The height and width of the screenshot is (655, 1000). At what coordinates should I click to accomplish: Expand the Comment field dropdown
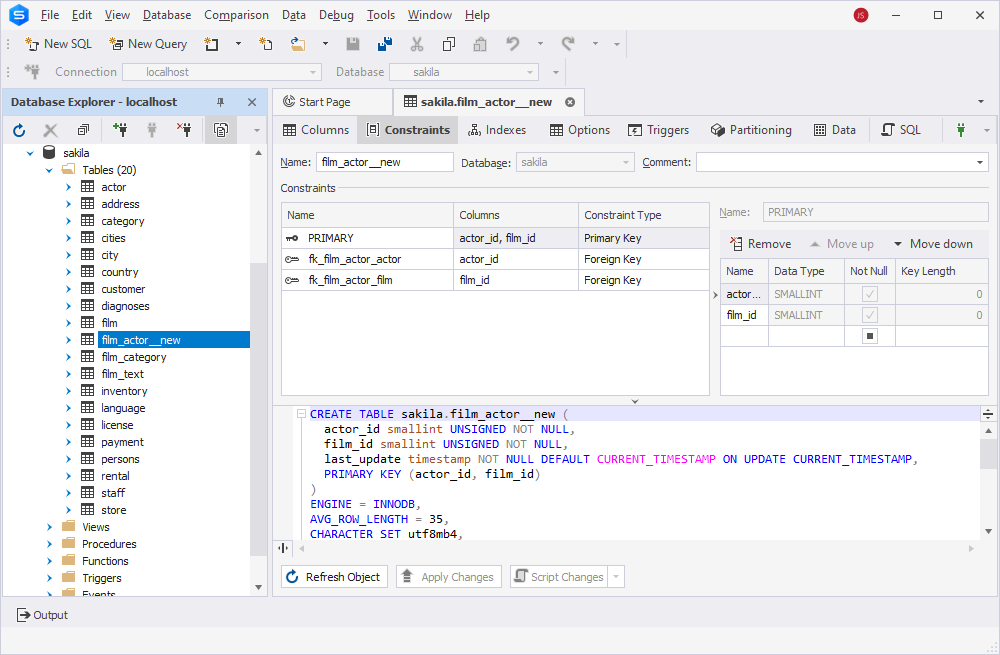[x=980, y=163]
